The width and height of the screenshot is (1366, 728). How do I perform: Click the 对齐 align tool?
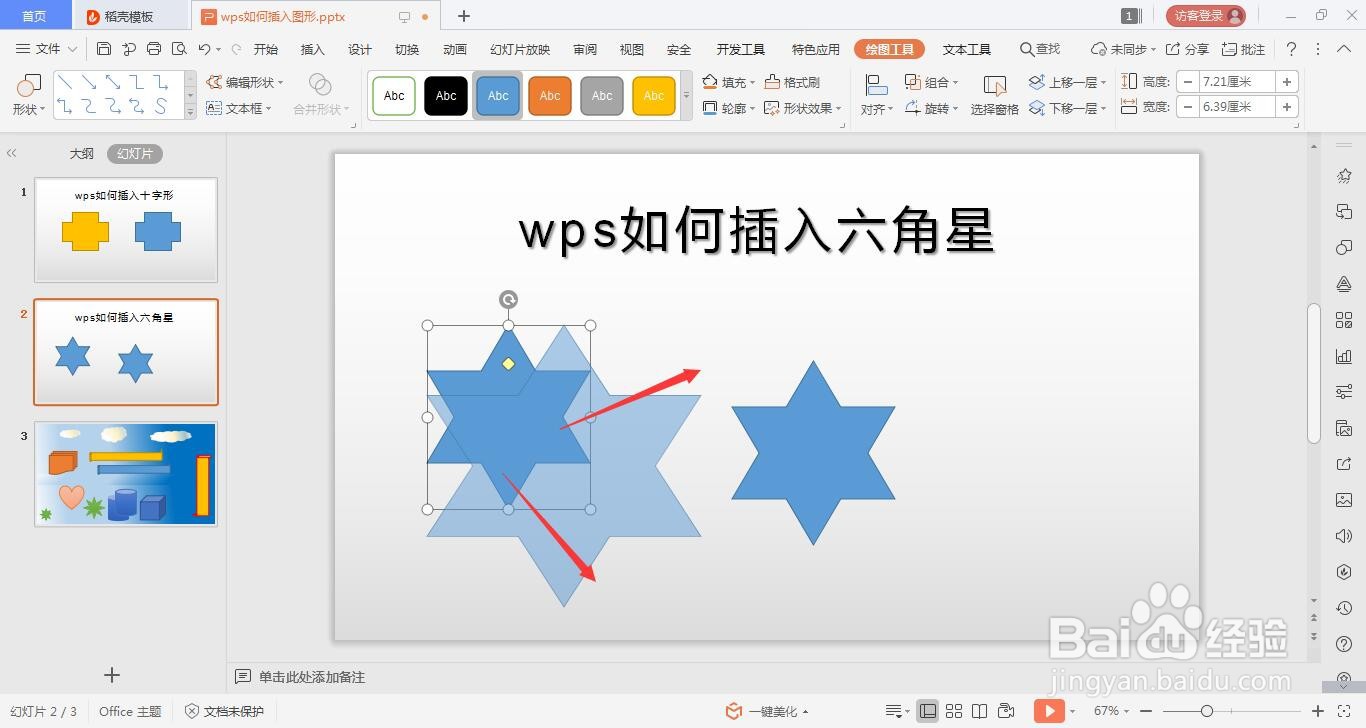pos(876,96)
